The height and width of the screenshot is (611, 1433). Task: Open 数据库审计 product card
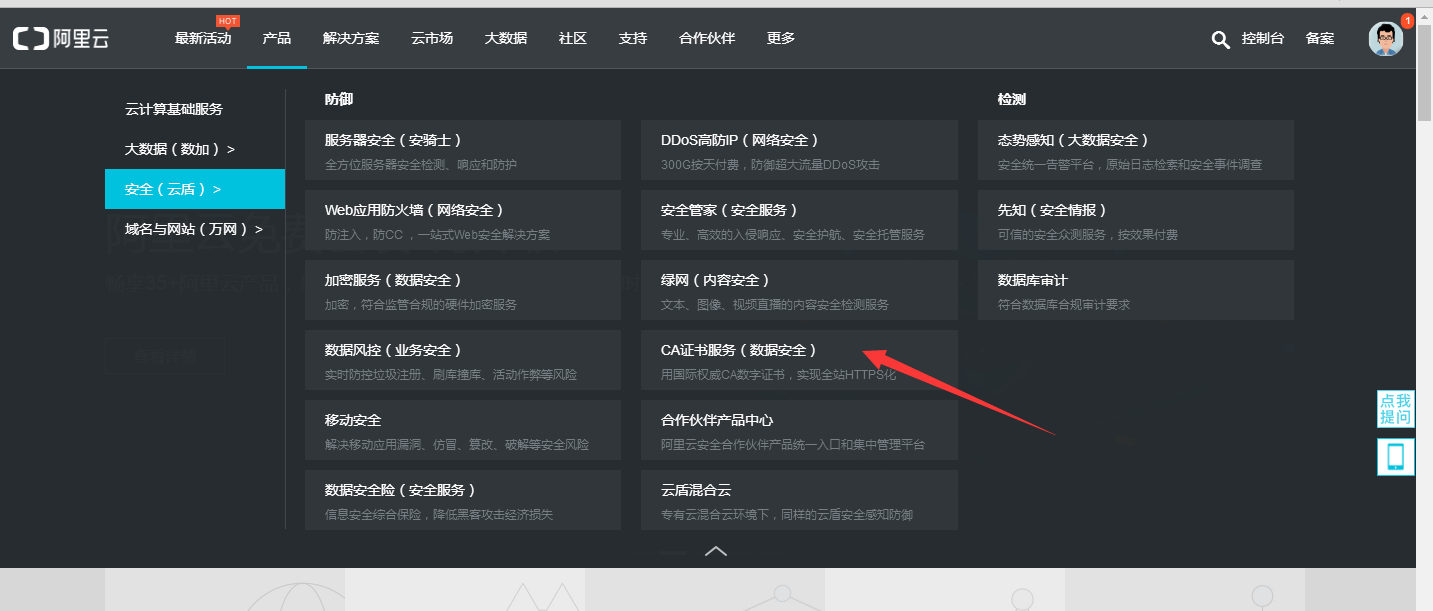click(x=1136, y=290)
